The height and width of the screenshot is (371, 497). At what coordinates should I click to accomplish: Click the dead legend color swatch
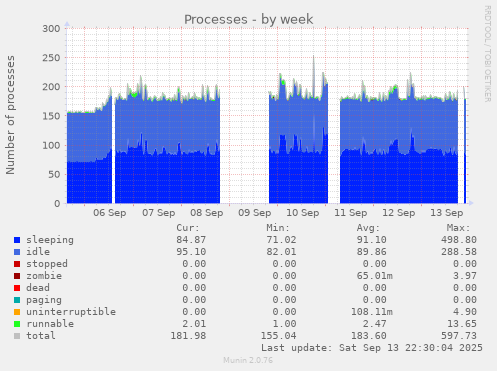17,288
